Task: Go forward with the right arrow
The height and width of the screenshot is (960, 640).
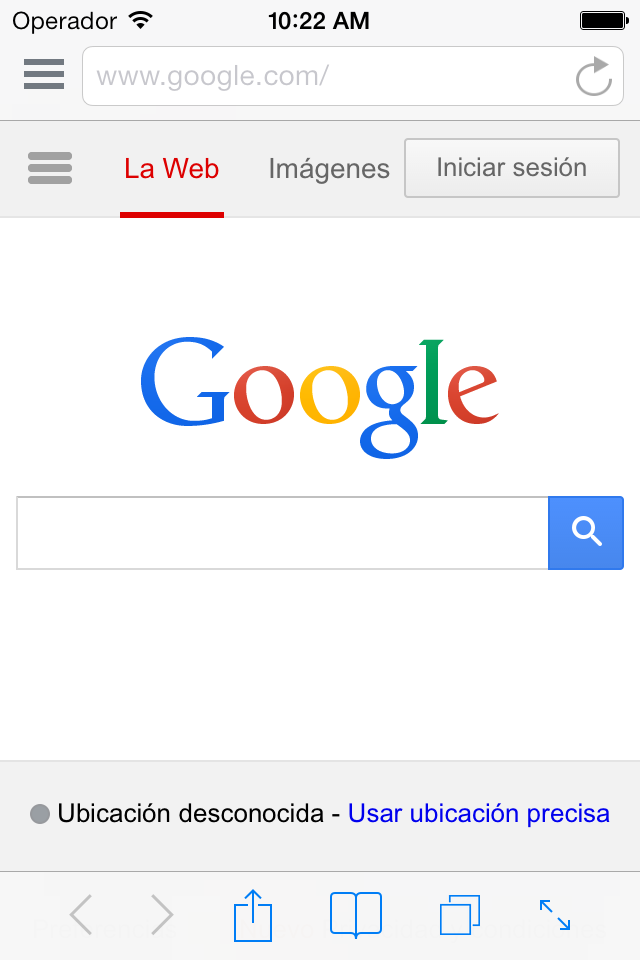Action: (162, 915)
